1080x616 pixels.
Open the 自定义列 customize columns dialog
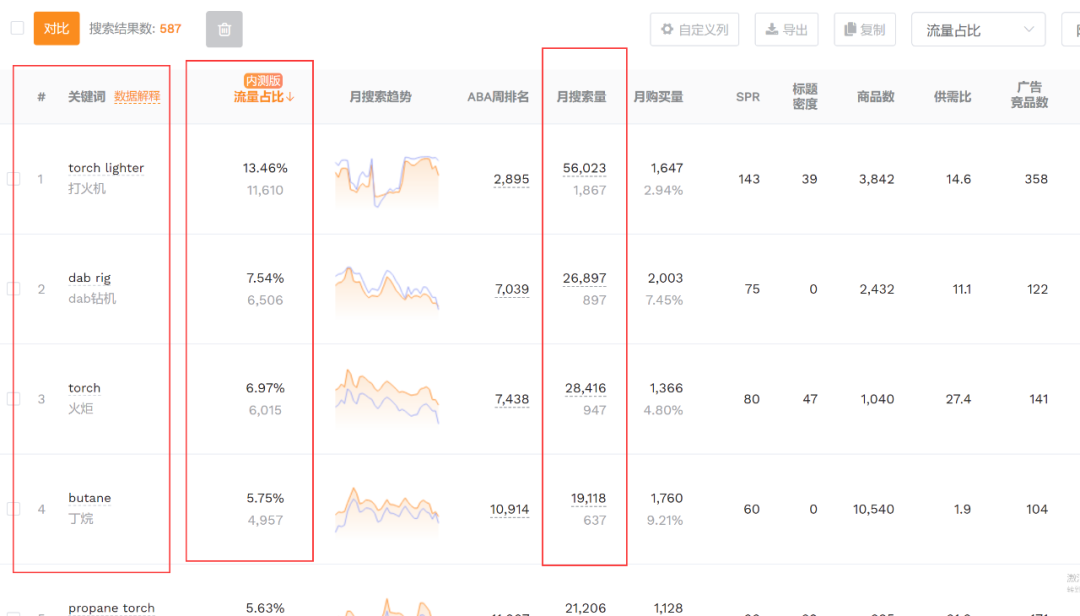(x=694, y=29)
